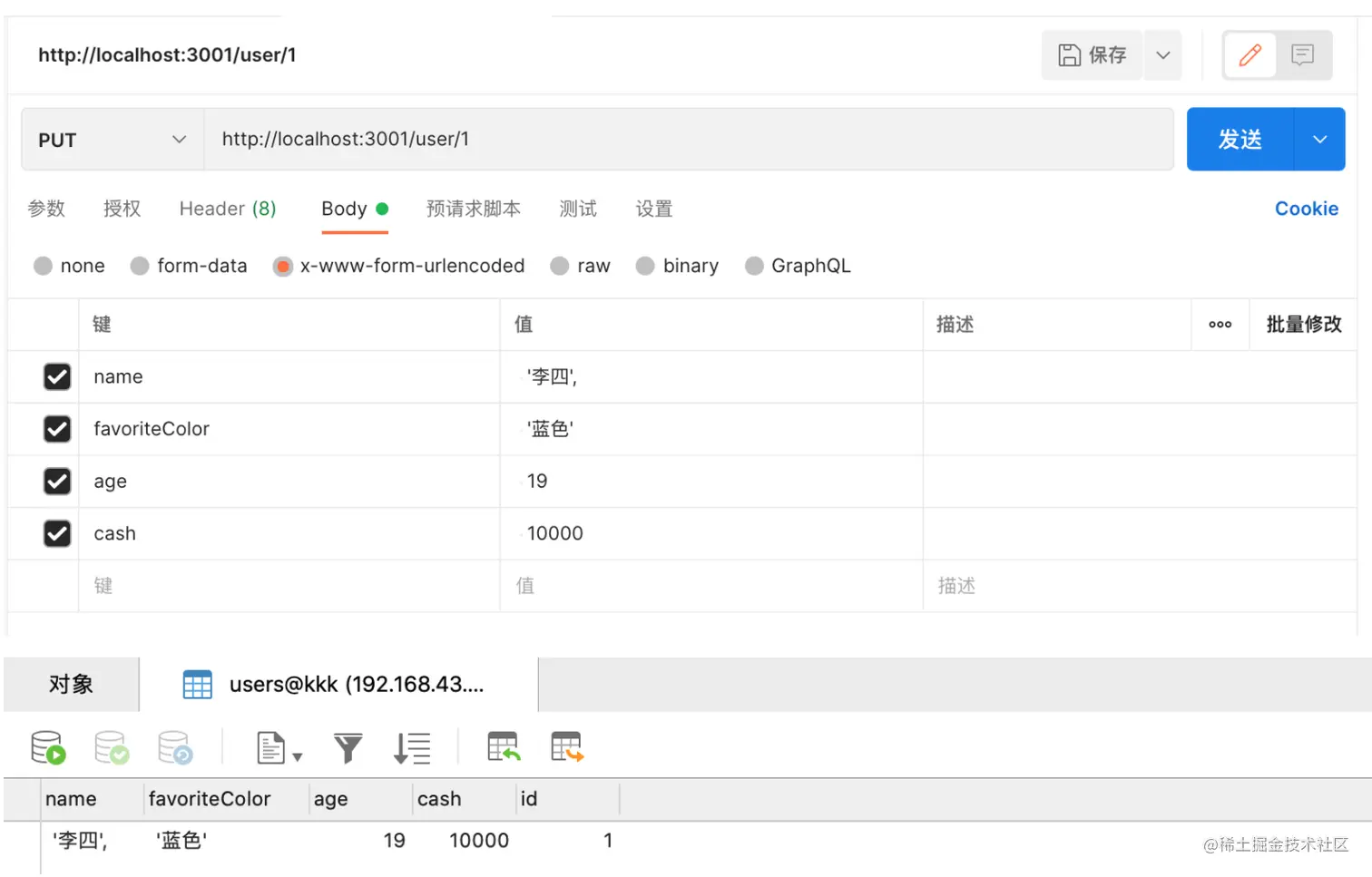
Task: Uncheck the favoriteColor parameter row
Action: pyautogui.click(x=57, y=429)
